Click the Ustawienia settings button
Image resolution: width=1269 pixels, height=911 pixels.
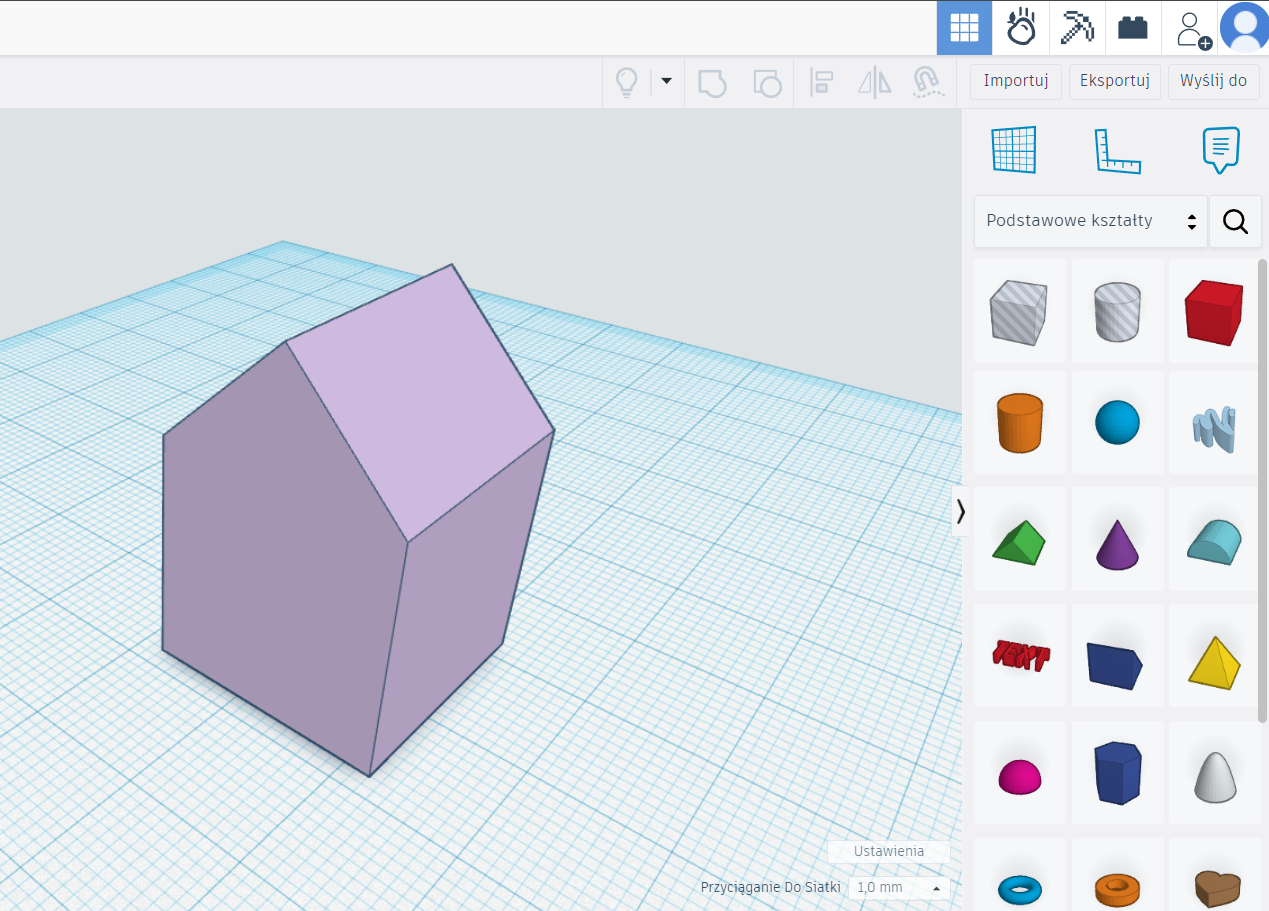coord(888,852)
